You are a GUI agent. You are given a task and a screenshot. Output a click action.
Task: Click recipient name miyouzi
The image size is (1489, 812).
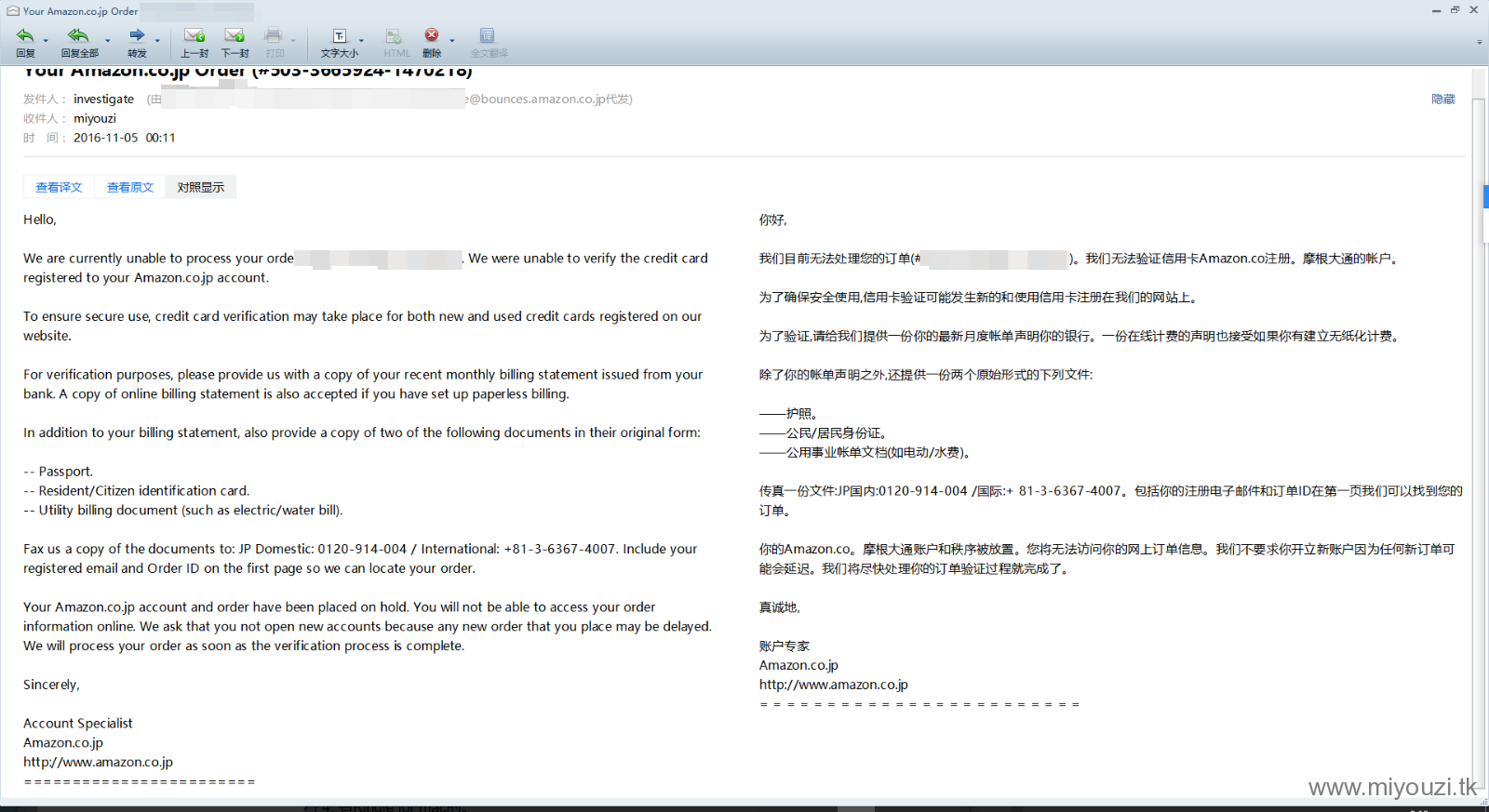click(x=95, y=118)
